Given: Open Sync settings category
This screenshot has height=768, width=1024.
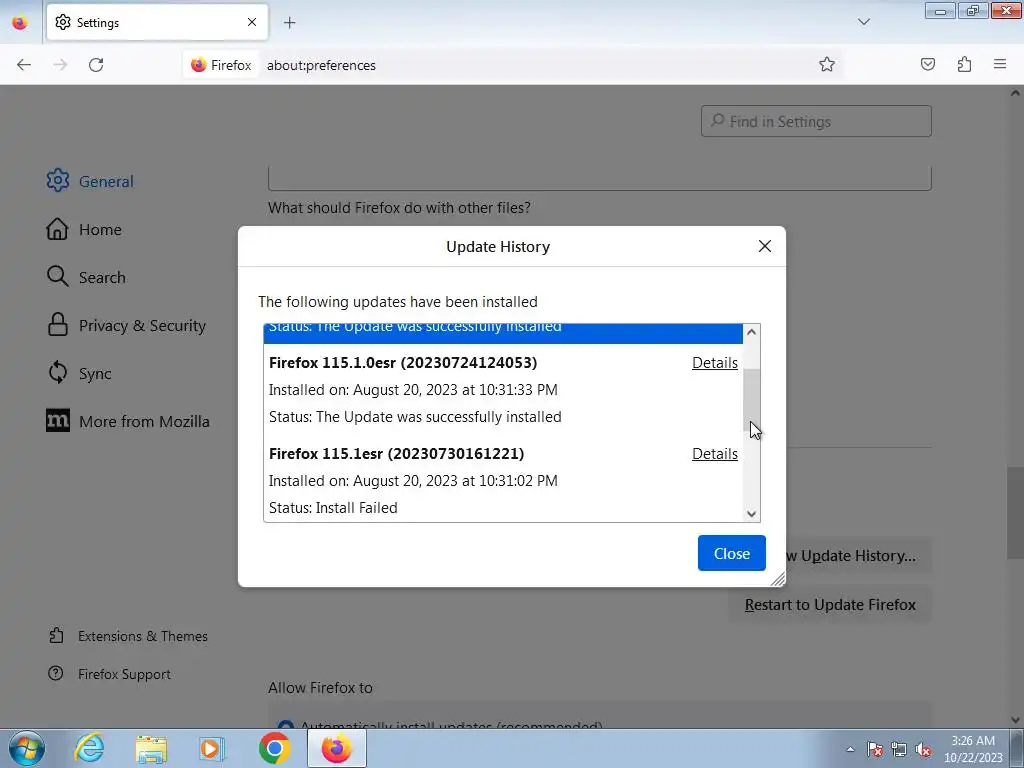Looking at the screenshot, I should click(x=79, y=373).
